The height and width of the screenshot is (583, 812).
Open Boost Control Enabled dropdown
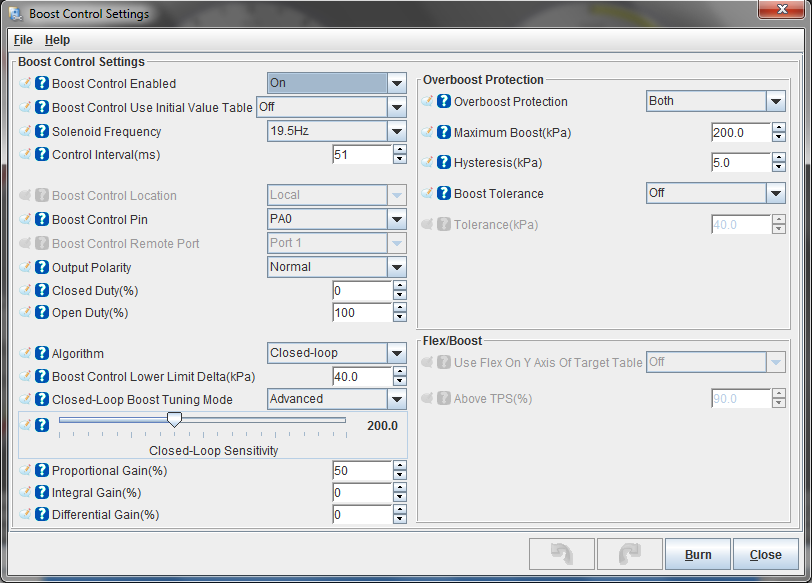(x=397, y=83)
